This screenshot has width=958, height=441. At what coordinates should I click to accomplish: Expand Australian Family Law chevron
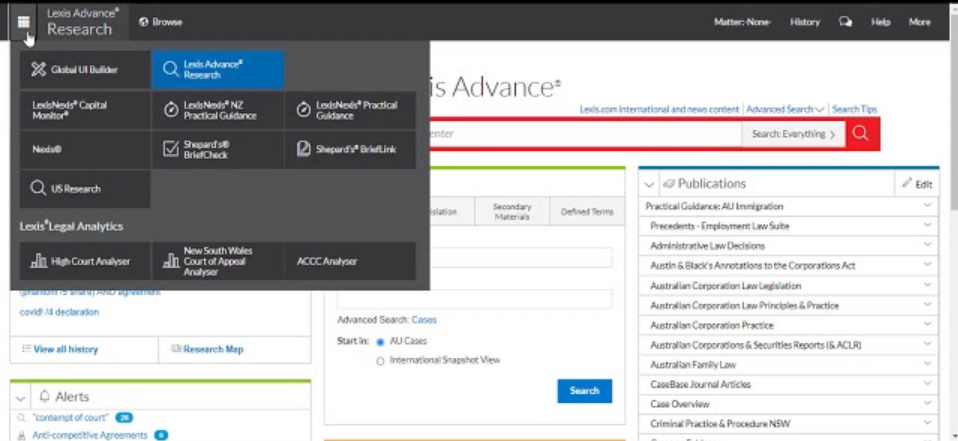[x=927, y=364]
